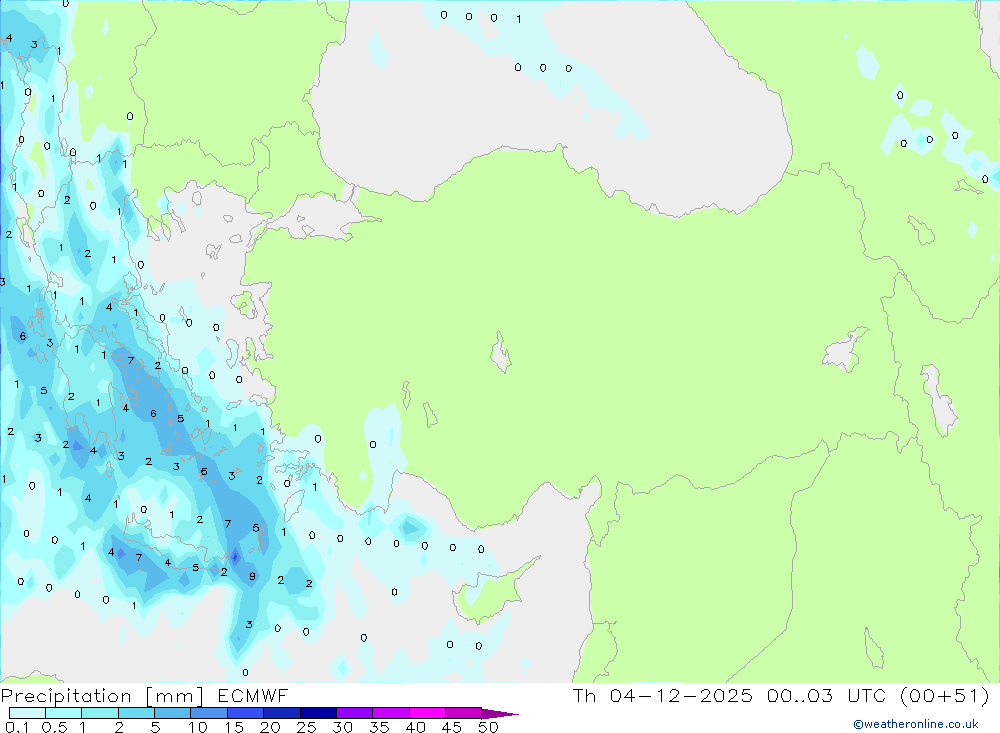Viewport: 1000px width, 733px height.
Task: Select the 30 to 35 mm legend swatch
Action: [355, 713]
